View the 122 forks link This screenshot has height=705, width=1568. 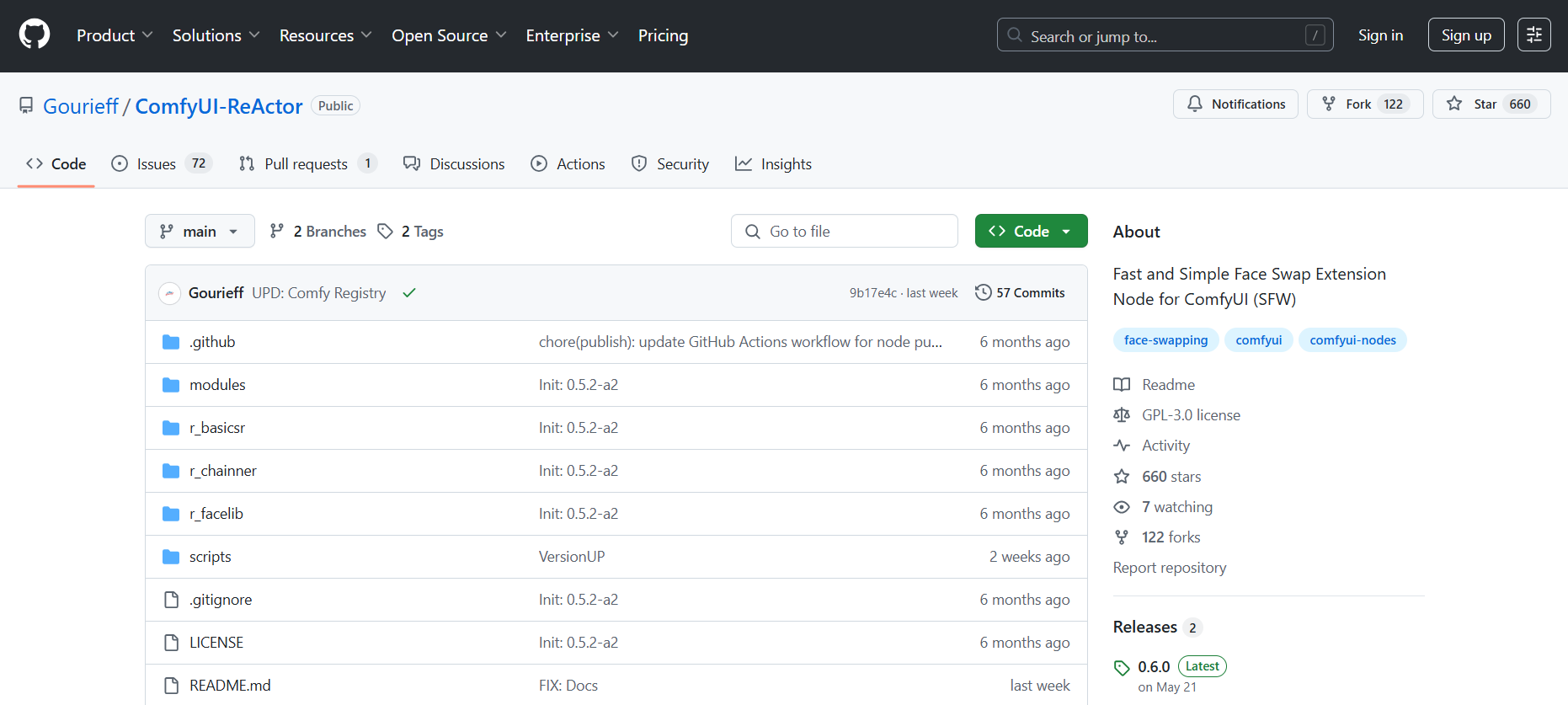(x=1157, y=537)
